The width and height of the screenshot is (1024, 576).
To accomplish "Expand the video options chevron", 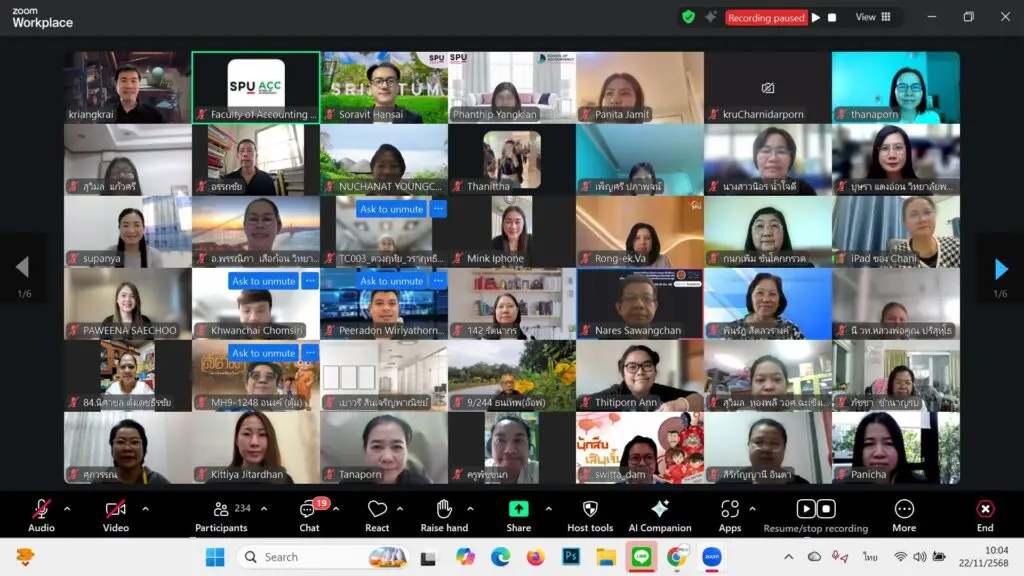I will click(x=145, y=509).
